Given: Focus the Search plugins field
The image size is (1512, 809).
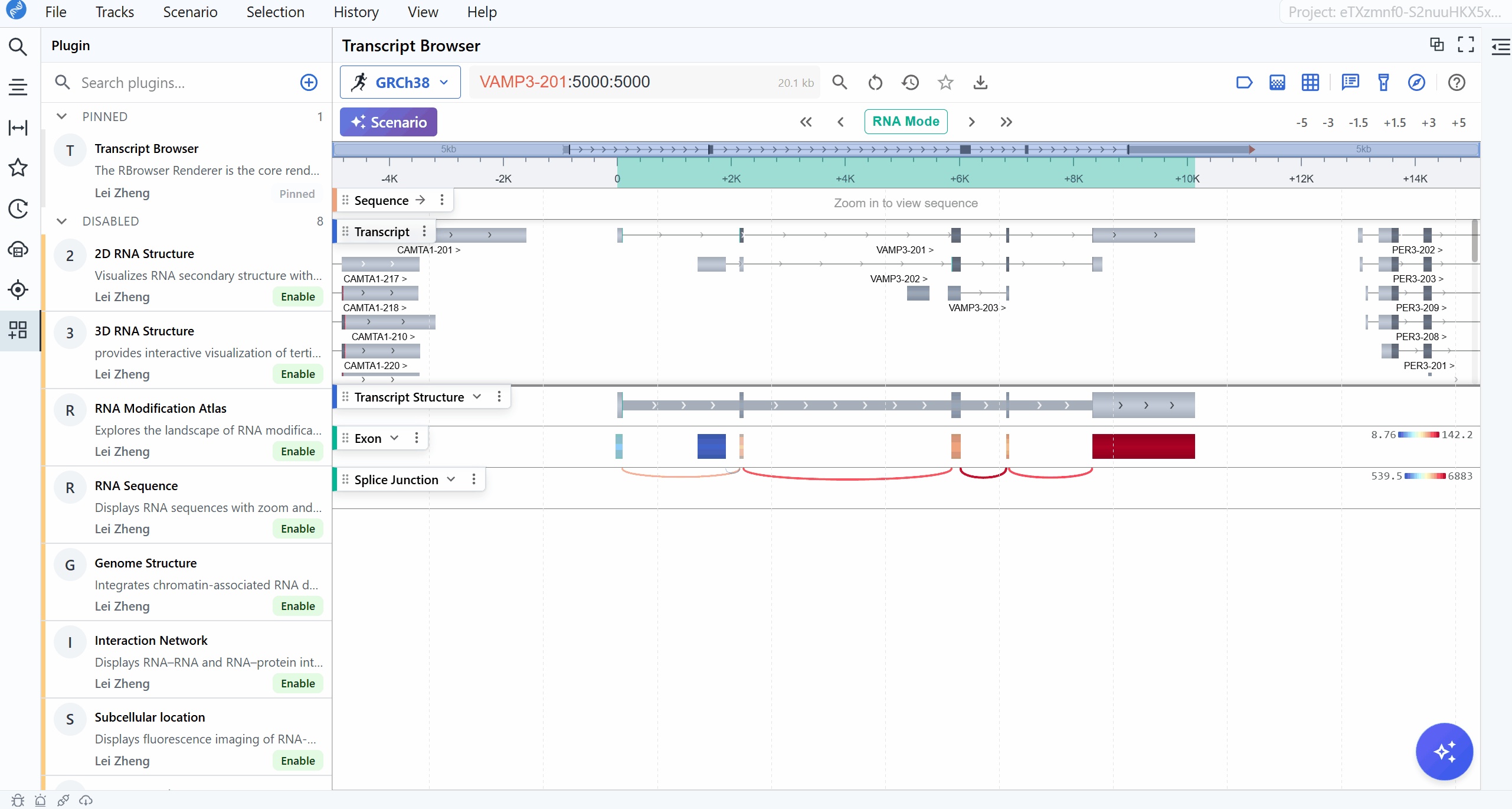Looking at the screenshot, I should [186, 83].
